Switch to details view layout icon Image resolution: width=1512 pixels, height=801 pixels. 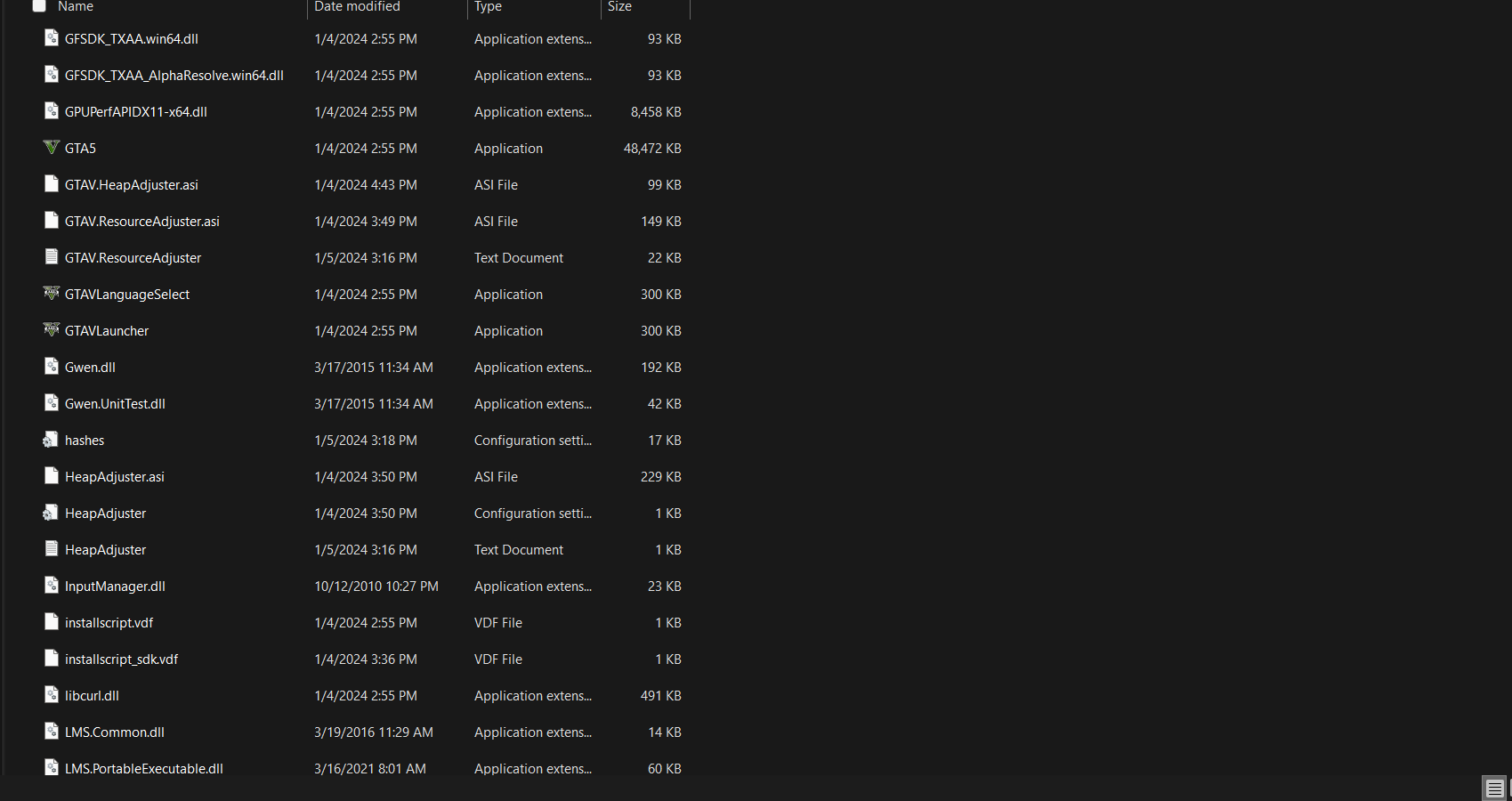[x=1494, y=789]
